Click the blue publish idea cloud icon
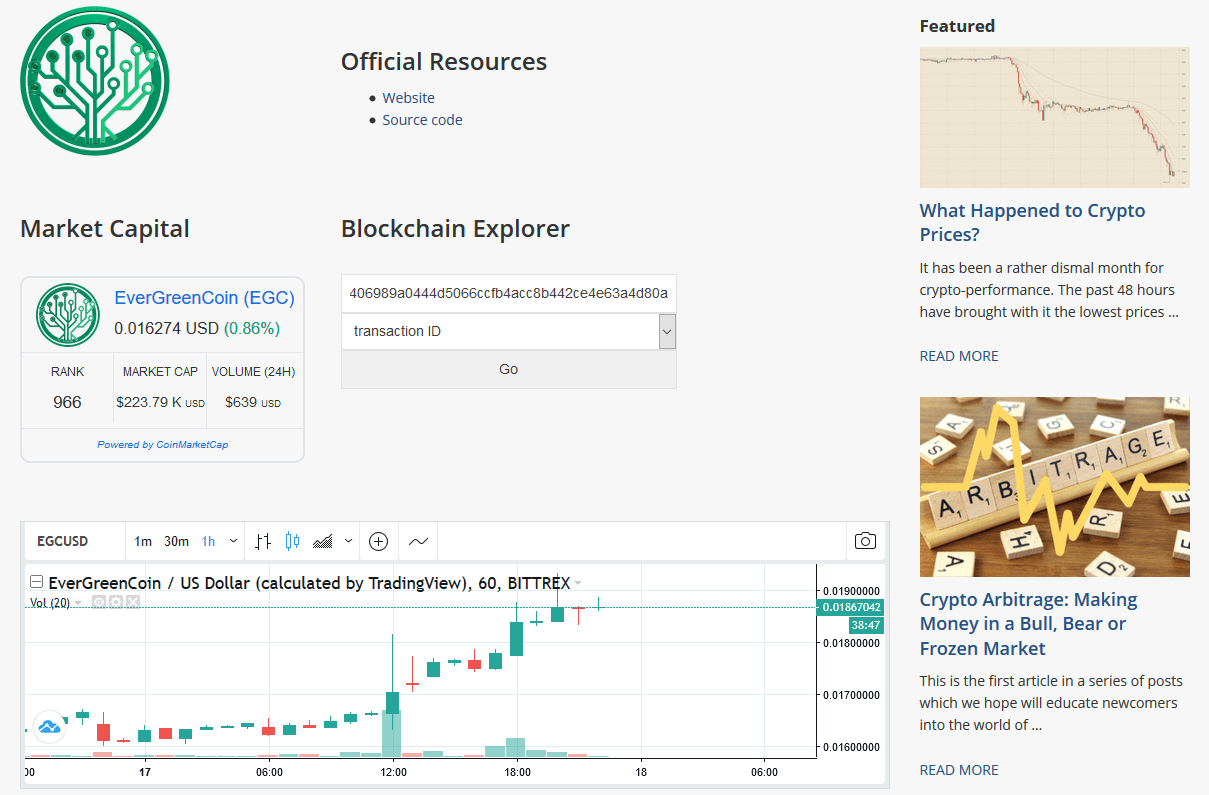 [49, 727]
